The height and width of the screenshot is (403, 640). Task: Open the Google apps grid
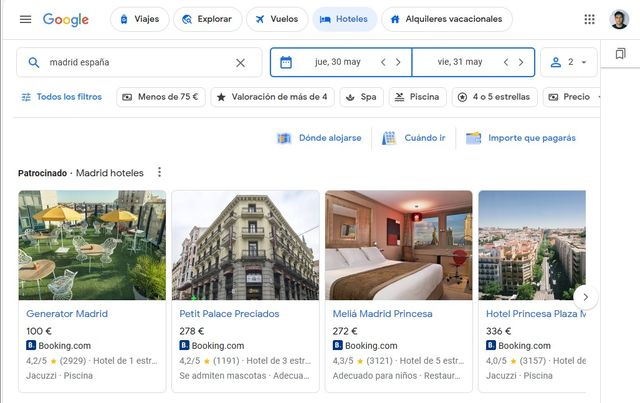[589, 20]
